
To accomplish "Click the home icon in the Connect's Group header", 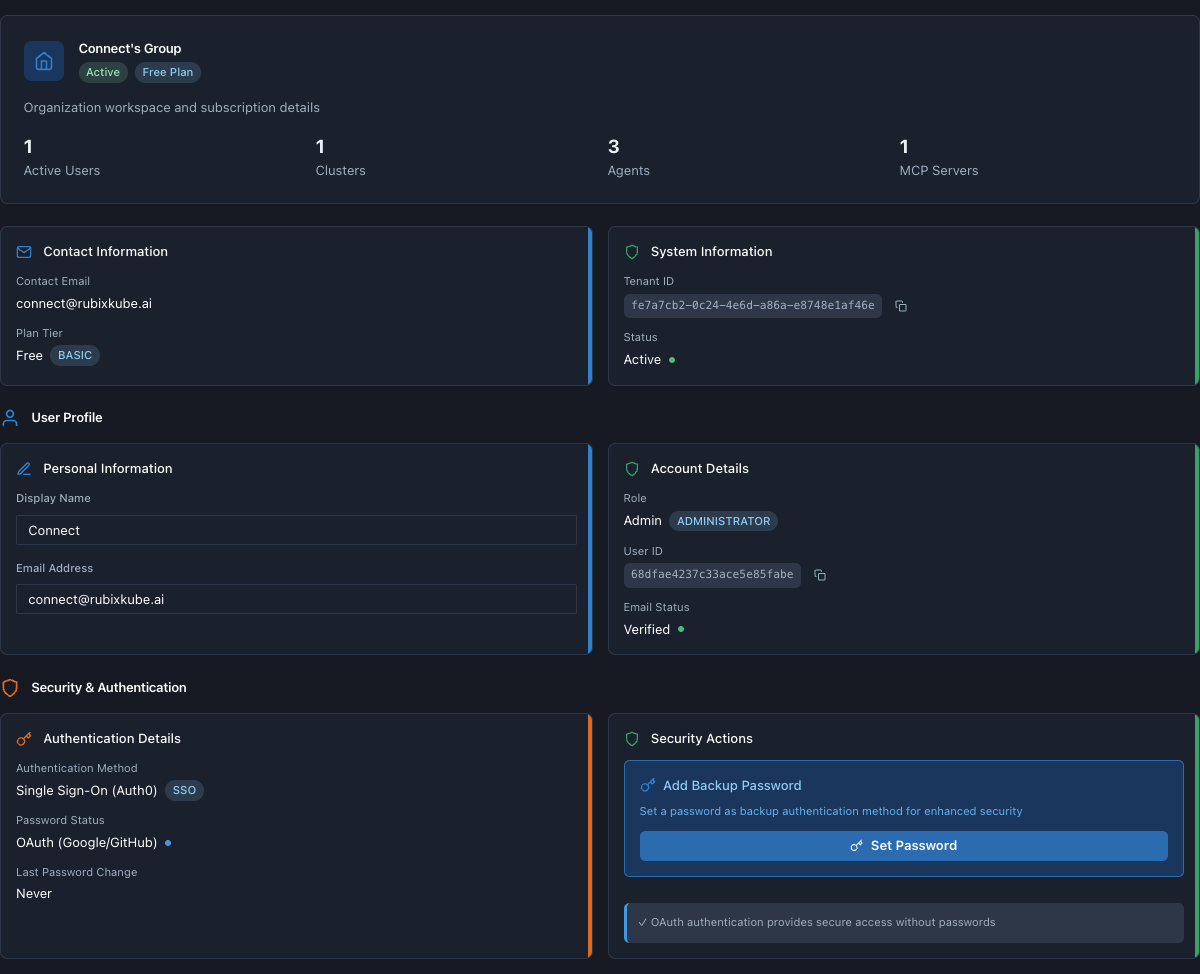I will click(43, 60).
